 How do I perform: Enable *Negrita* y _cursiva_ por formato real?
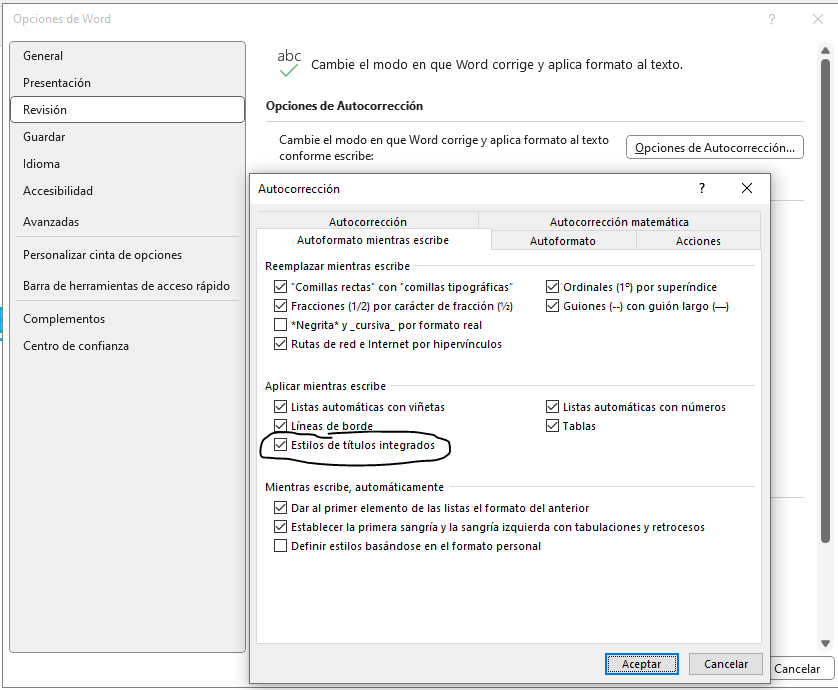[281, 325]
